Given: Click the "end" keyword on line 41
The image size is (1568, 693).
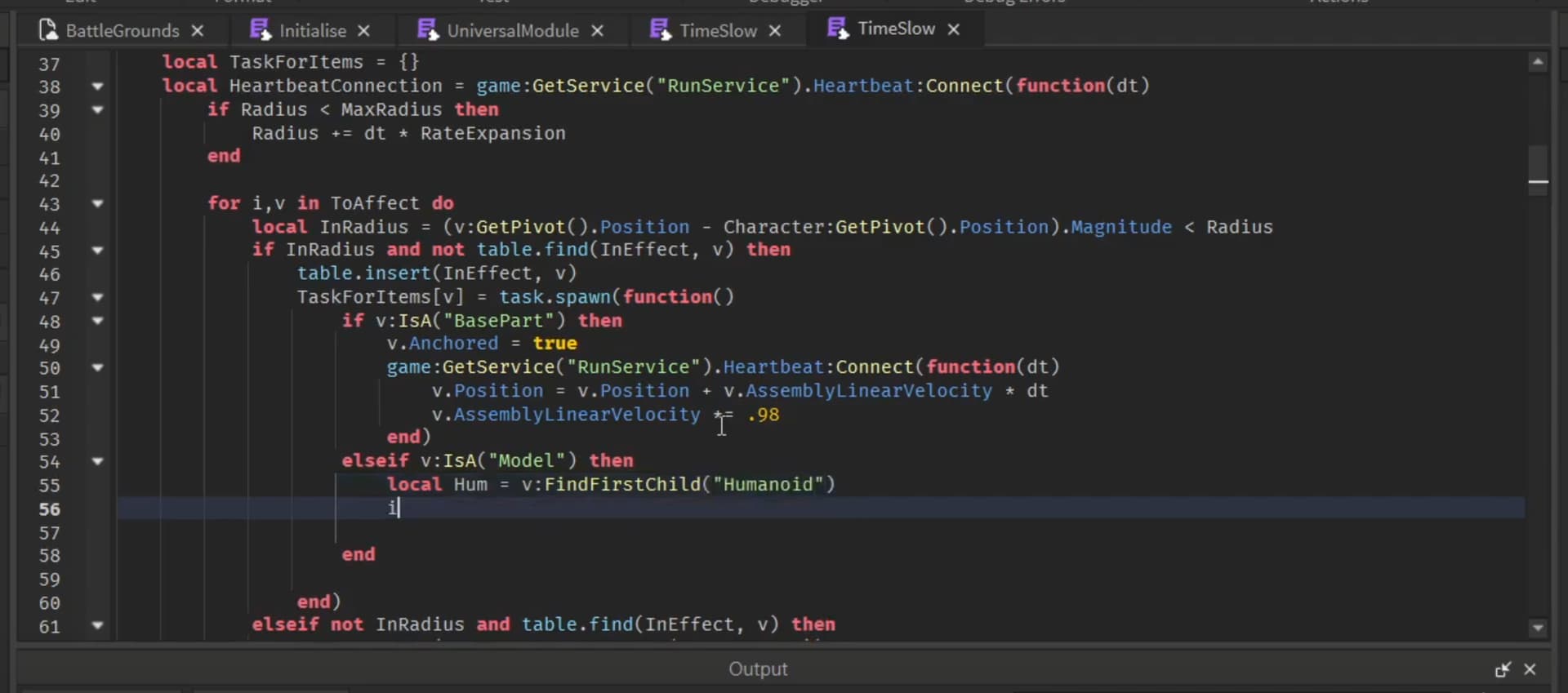Looking at the screenshot, I should (x=224, y=156).
